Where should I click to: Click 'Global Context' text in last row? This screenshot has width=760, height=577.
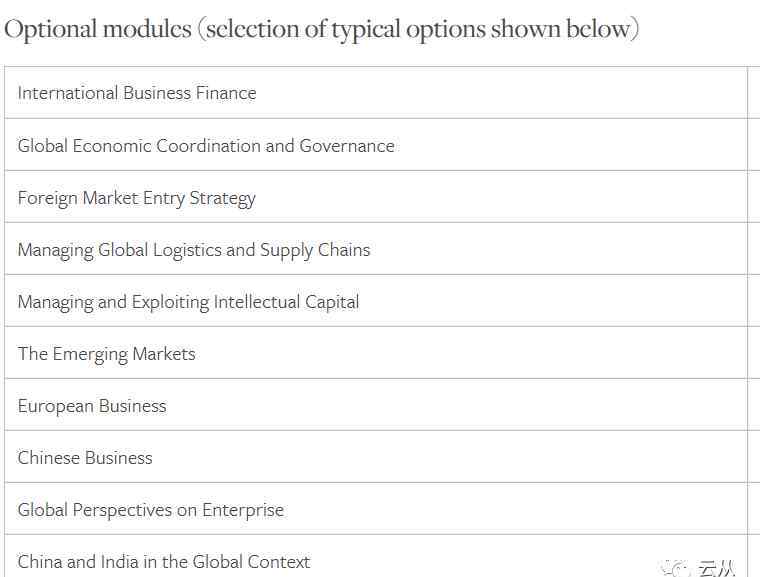(x=251, y=561)
